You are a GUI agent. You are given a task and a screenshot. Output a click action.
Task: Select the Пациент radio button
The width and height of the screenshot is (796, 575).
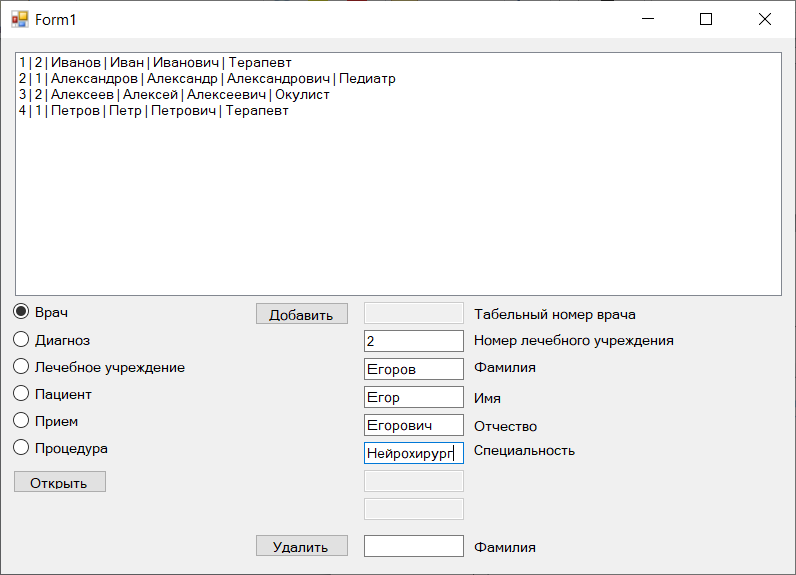point(21,393)
